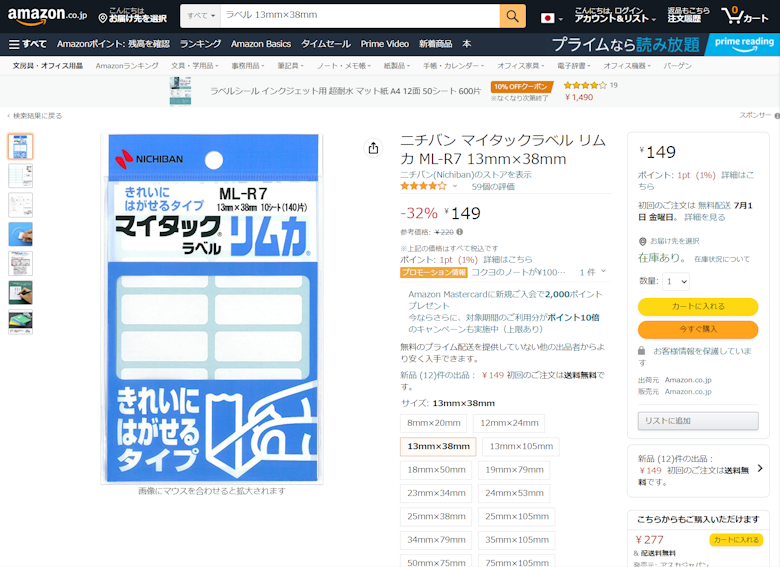
Task: Visit ニチバン(Nichiban)のストアを表示 link
Action: [x=466, y=175]
